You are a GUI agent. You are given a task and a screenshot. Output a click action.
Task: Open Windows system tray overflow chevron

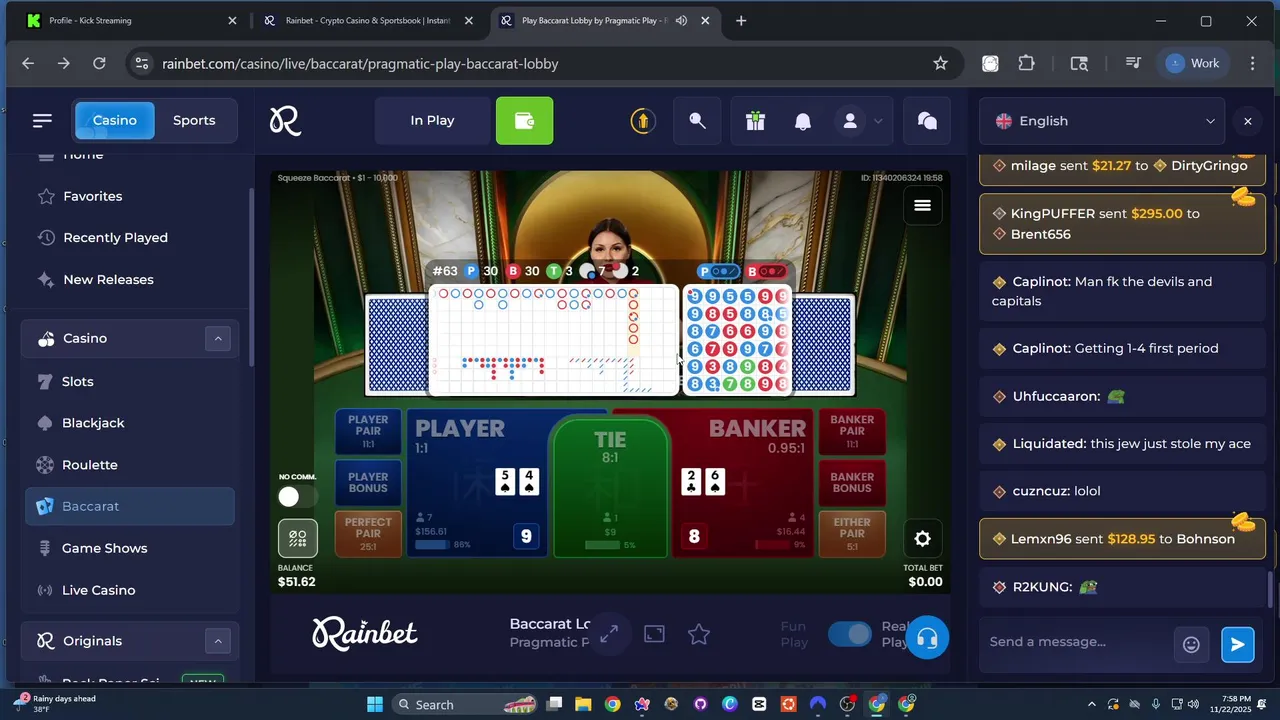(1091, 705)
